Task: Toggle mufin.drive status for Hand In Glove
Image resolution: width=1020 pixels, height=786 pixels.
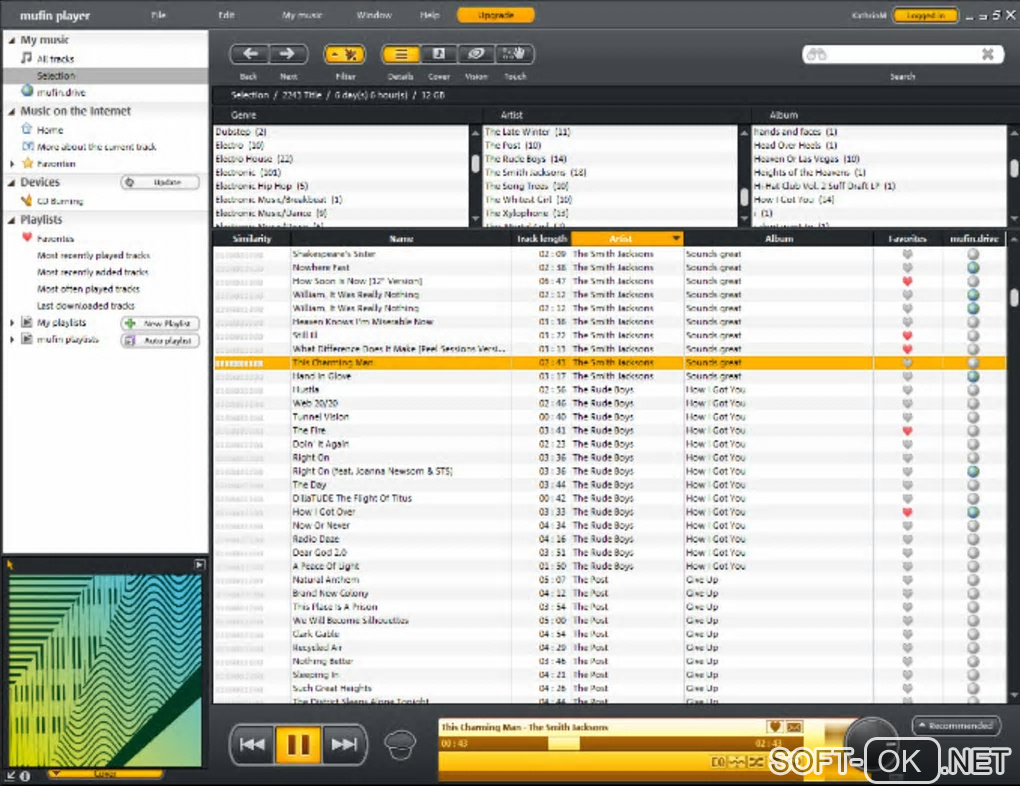Action: click(973, 376)
